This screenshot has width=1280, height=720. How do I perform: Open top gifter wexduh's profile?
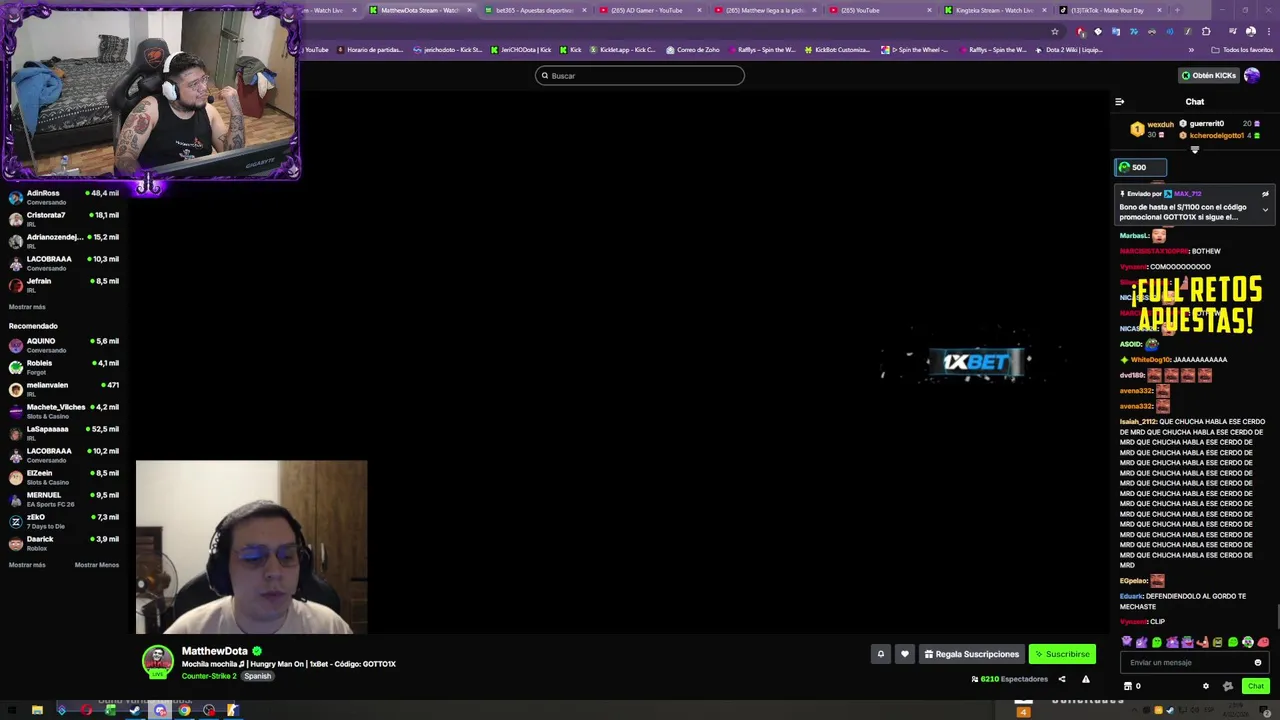click(x=1160, y=125)
